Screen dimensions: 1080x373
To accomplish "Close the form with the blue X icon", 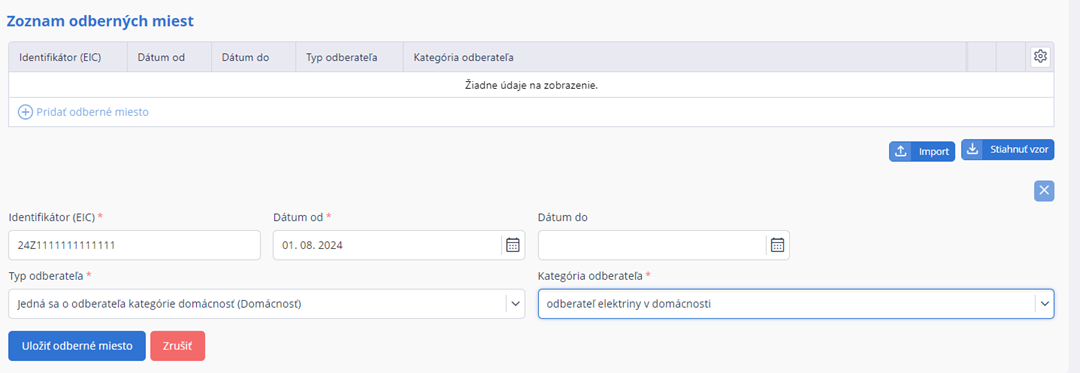I will [x=1044, y=191].
